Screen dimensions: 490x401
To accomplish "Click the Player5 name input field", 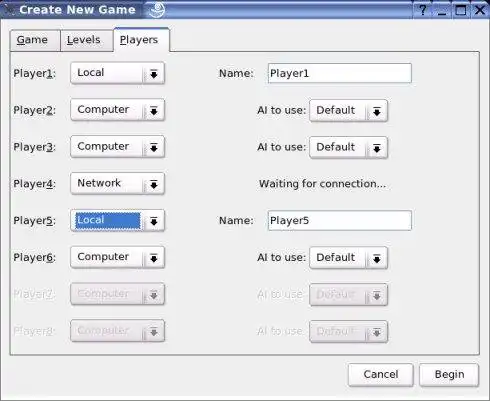I will 340,220.
